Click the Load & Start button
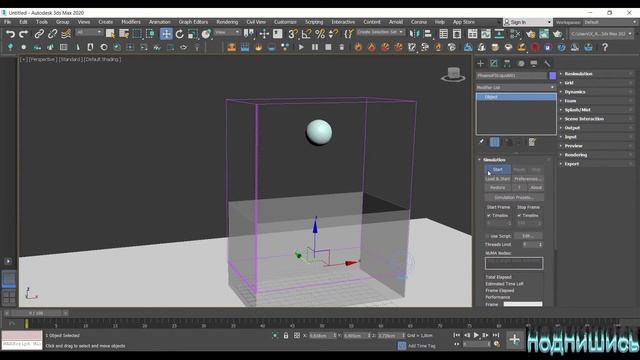 pyautogui.click(x=498, y=179)
